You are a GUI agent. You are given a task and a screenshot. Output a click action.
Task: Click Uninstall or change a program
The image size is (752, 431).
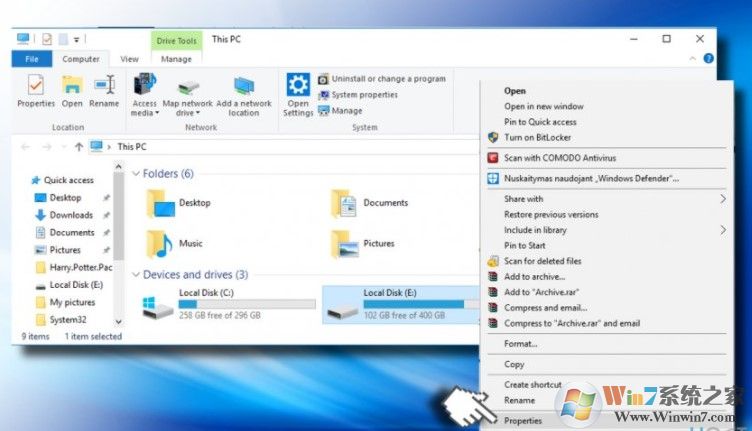point(388,79)
